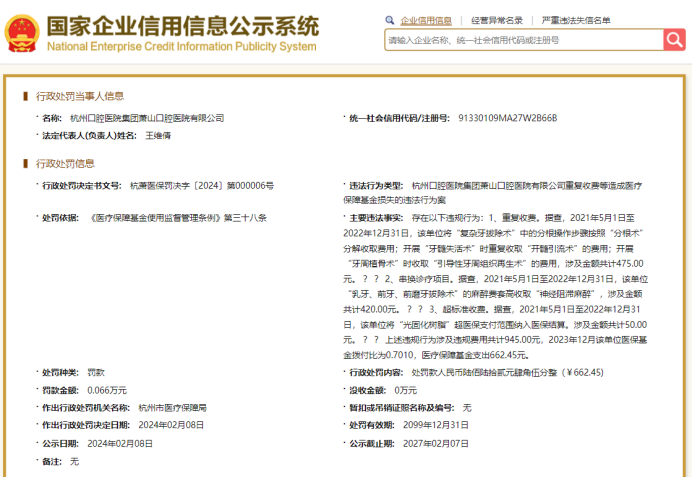The height and width of the screenshot is (477, 692).
Task: Click decision date 2024年02月08日 beside 作出行政处罚决定日期
Action: pyautogui.click(x=171, y=425)
